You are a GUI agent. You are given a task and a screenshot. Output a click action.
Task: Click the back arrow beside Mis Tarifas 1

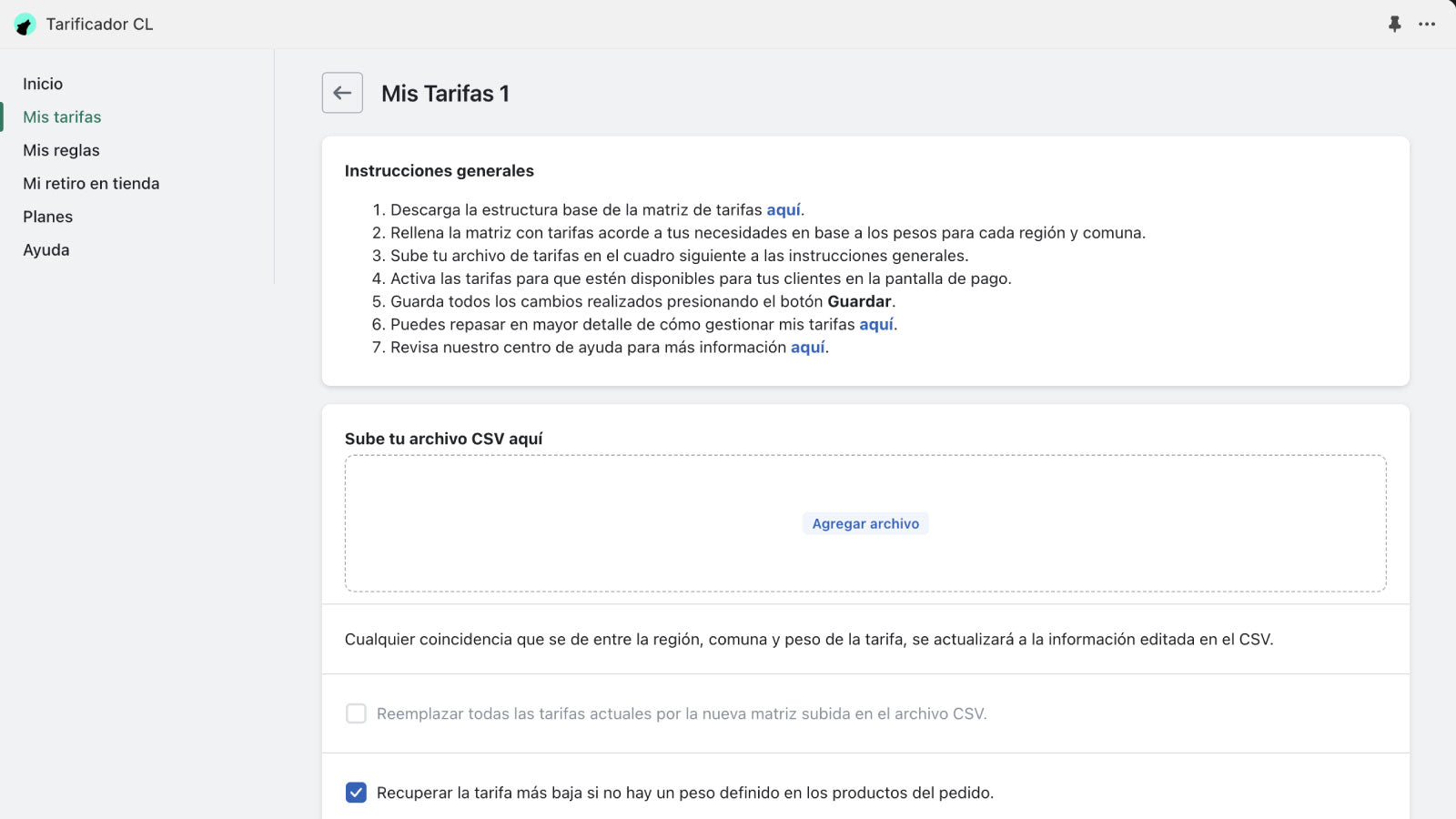[x=342, y=93]
